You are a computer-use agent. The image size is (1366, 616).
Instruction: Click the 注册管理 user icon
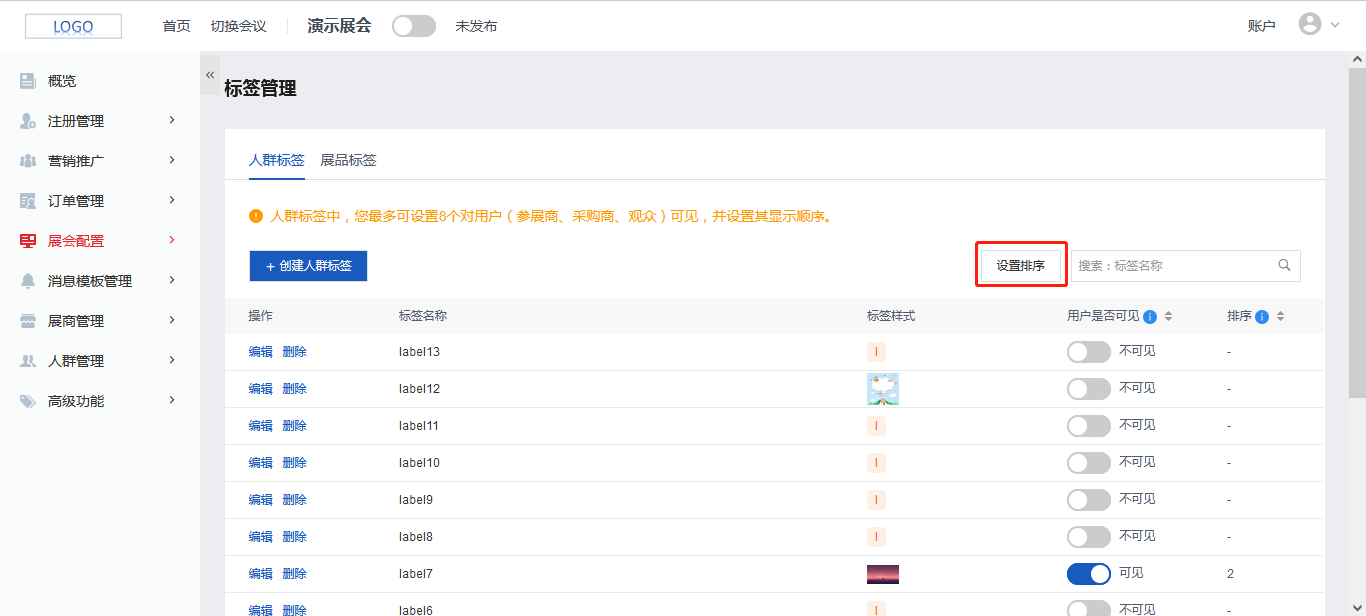pos(28,121)
